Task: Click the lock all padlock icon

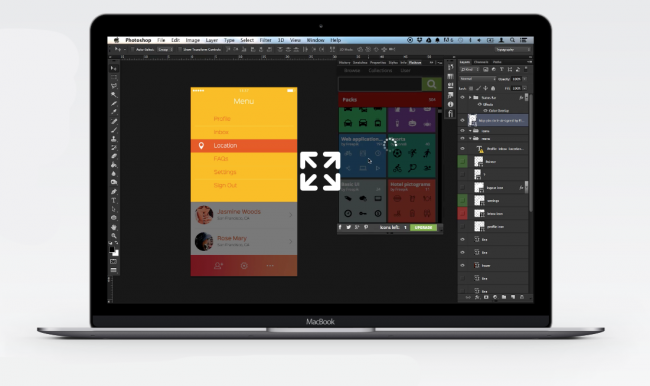Action: (493, 88)
